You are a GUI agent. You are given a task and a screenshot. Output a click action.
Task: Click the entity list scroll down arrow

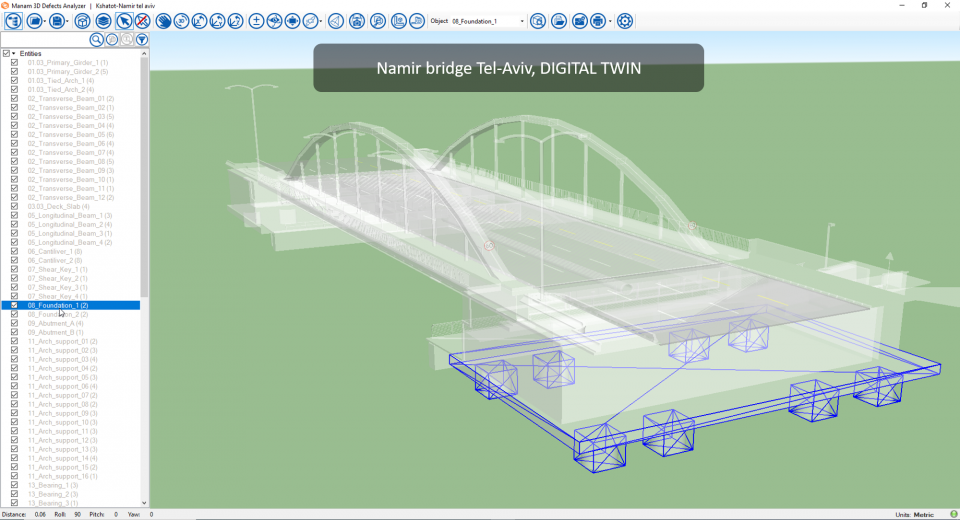[144, 503]
